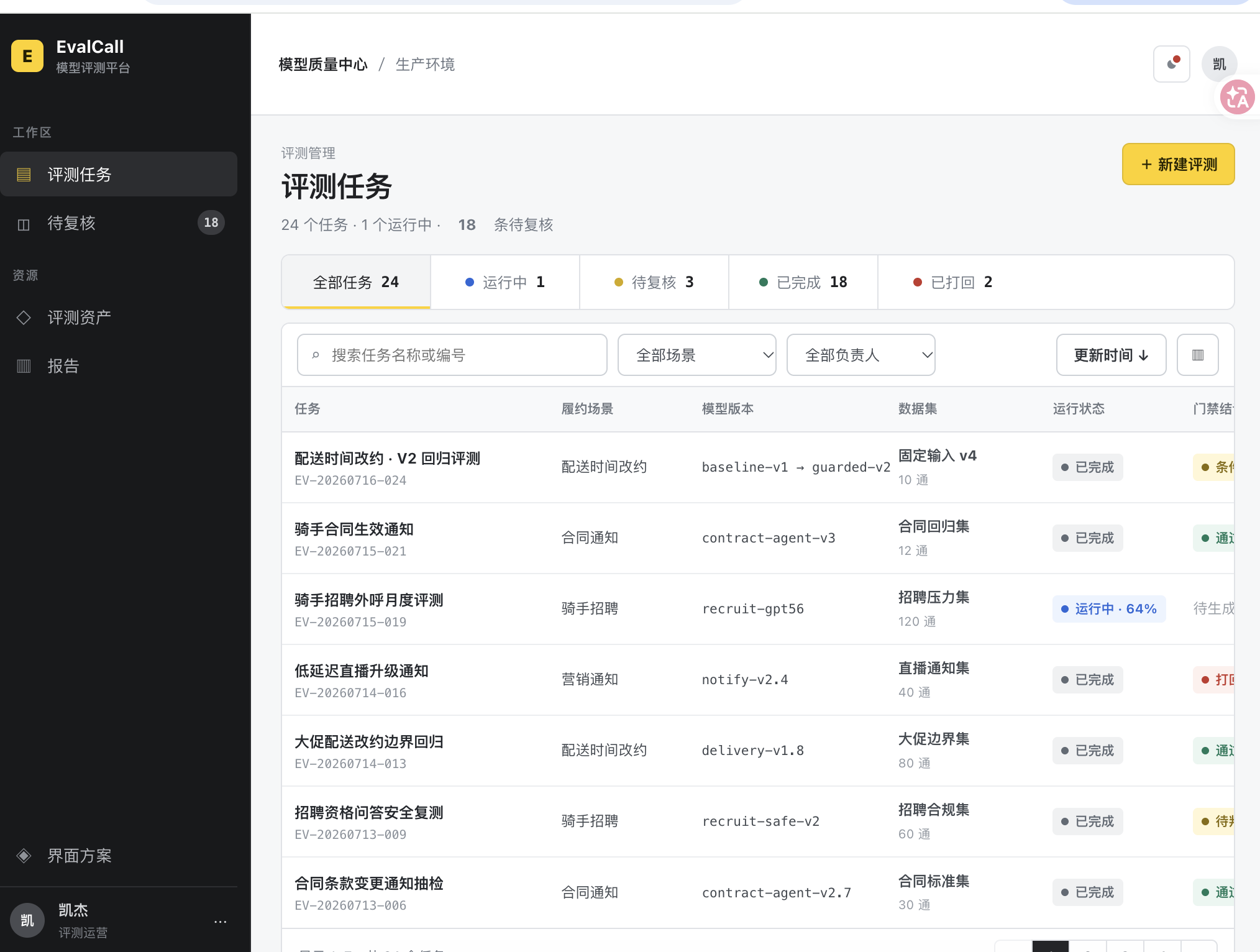Click the 数据集 column header

(918, 409)
